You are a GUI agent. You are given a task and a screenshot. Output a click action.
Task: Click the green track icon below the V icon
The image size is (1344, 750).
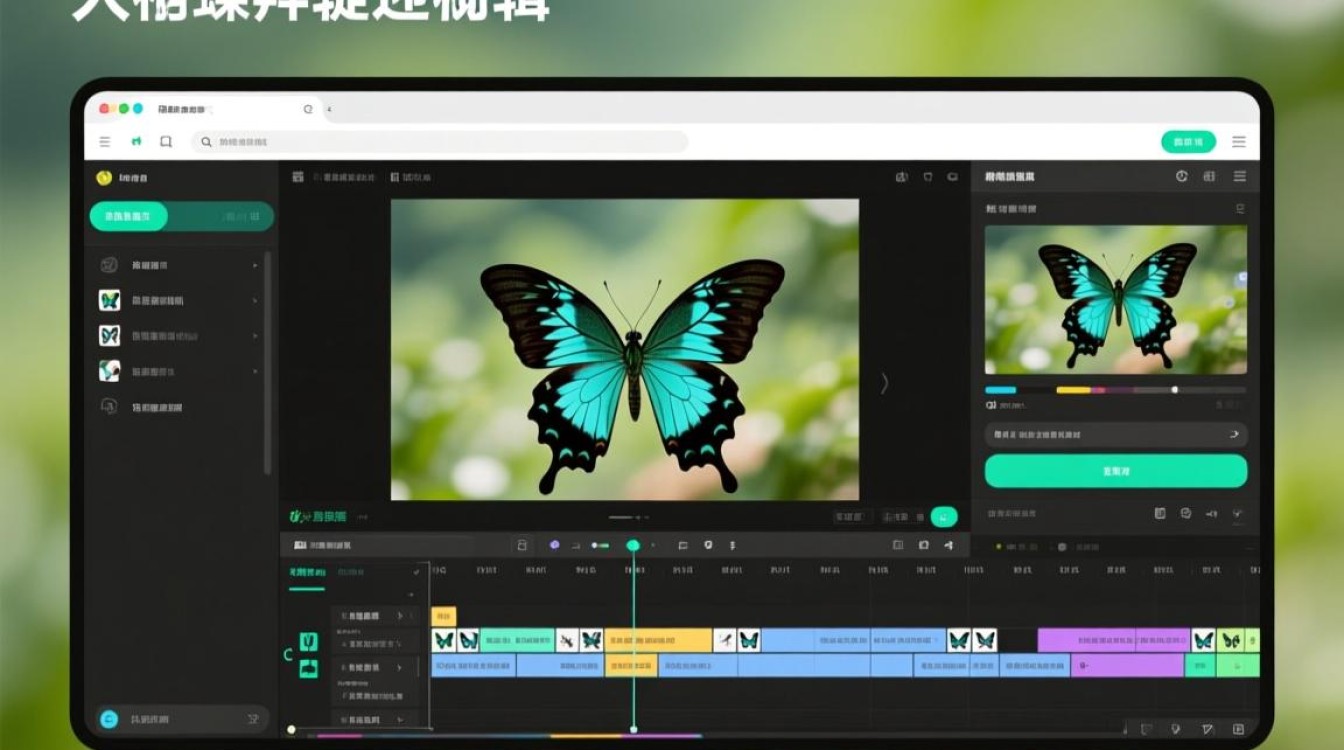(x=309, y=669)
